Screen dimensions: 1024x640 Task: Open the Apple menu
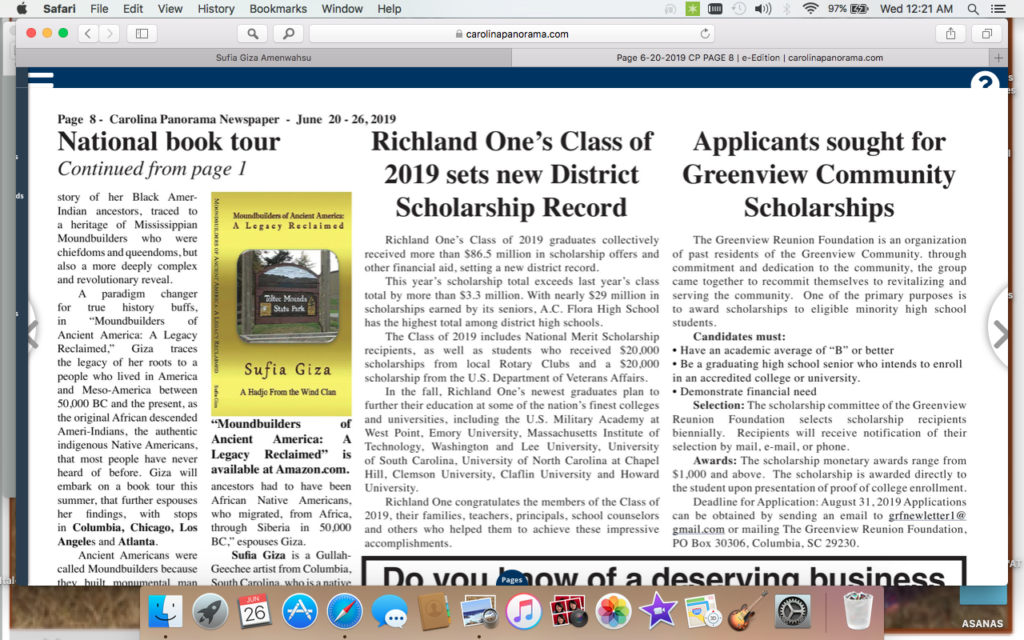tap(22, 9)
